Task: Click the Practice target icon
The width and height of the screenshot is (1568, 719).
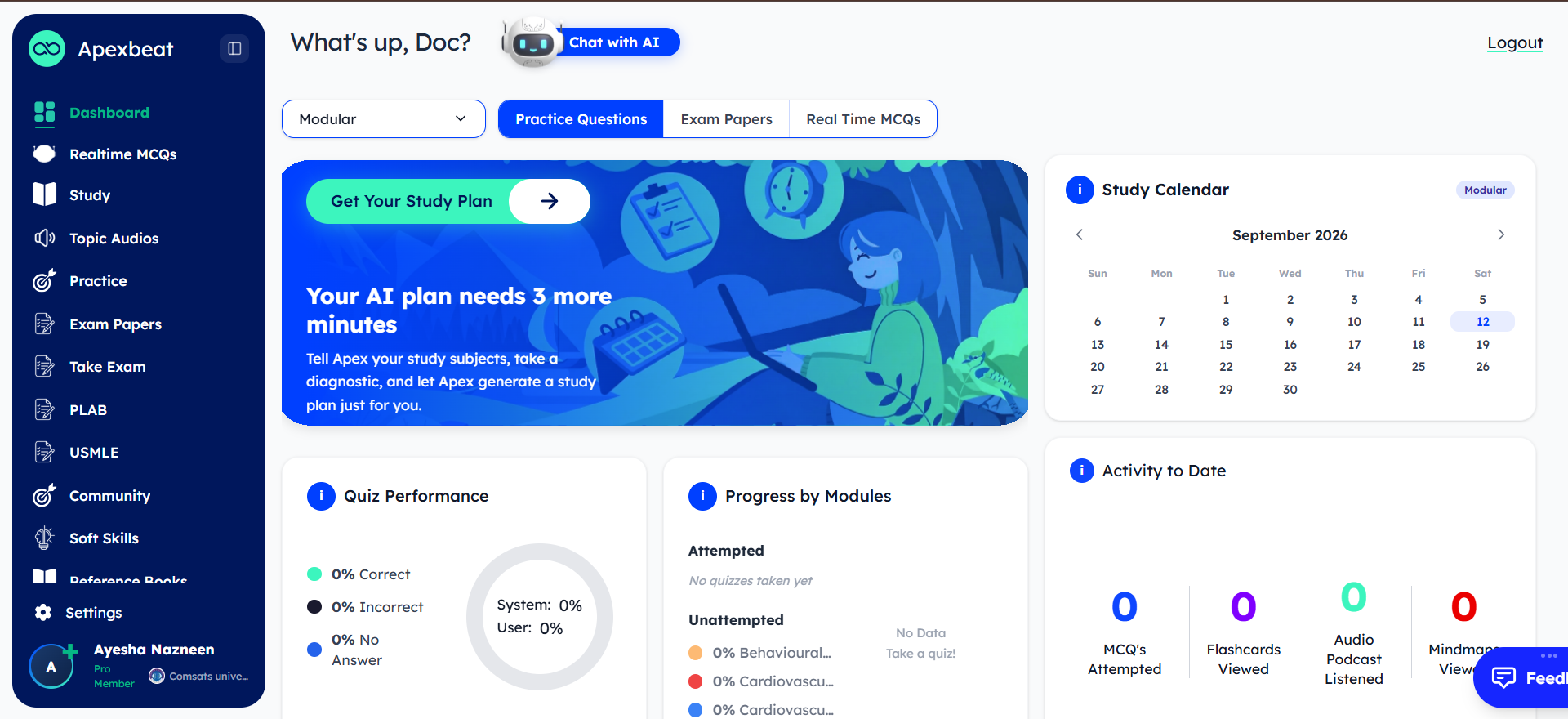Action: click(45, 280)
